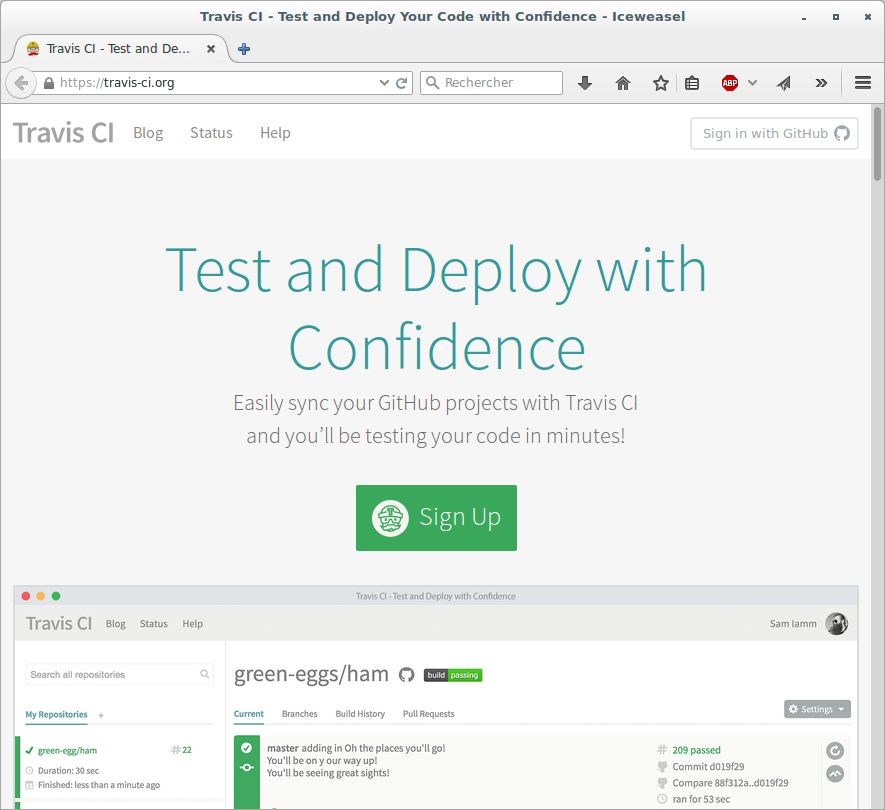Click Sam Iamm avatar image
This screenshot has height=810, width=885.
tap(836, 624)
